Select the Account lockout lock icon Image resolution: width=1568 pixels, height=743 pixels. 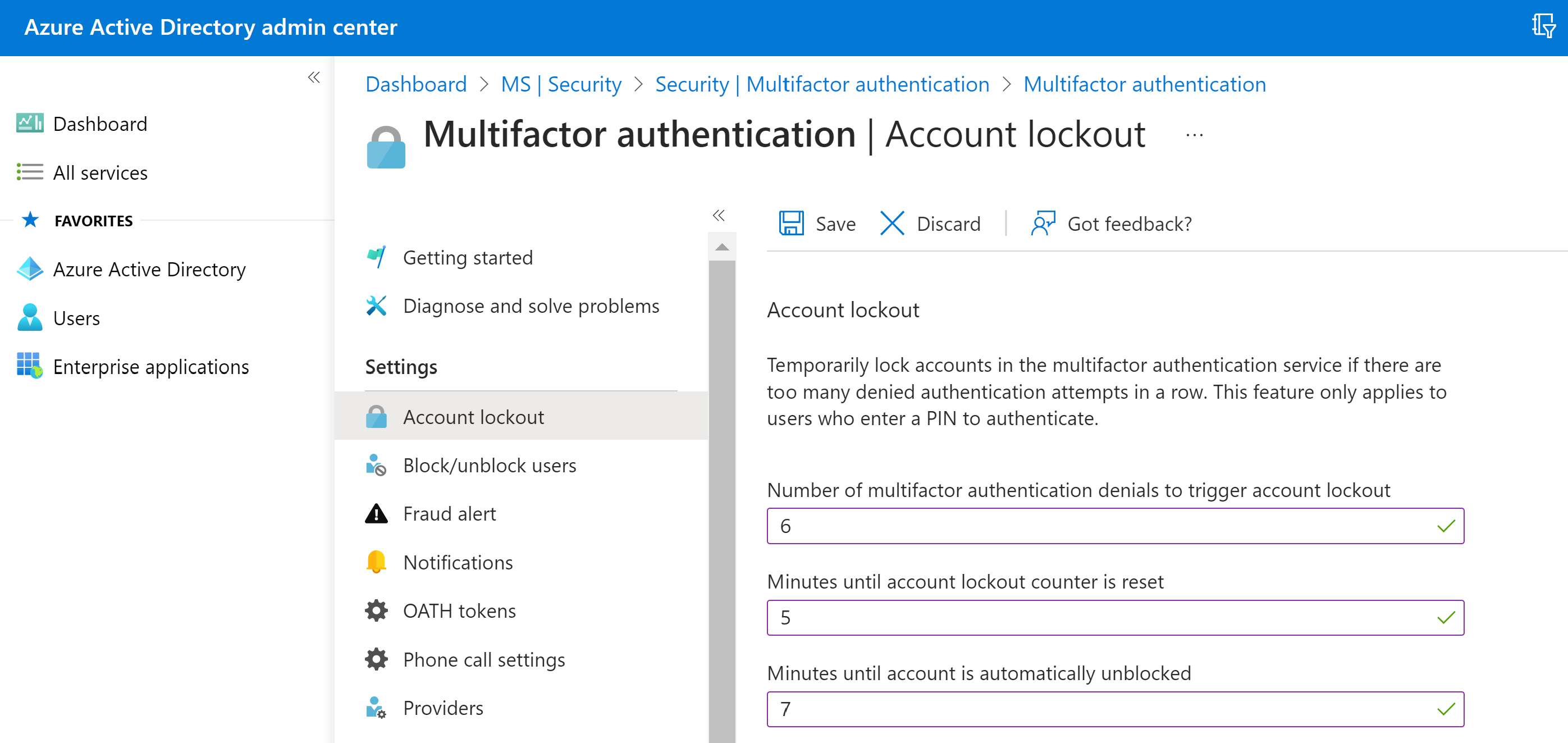click(377, 417)
